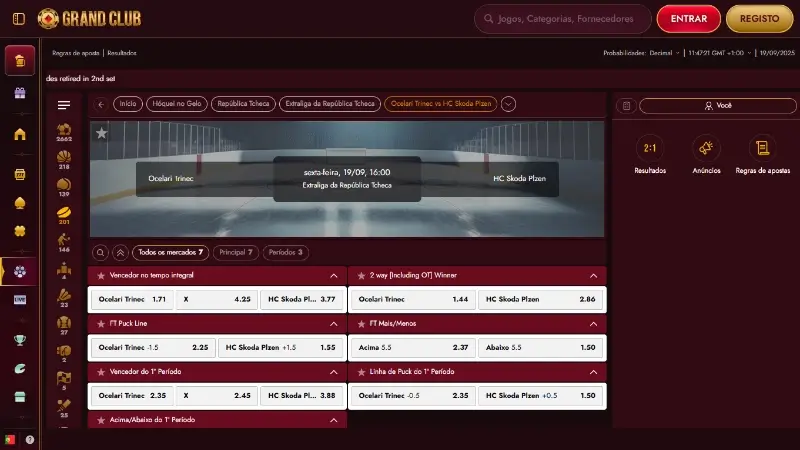Expand the match selector chevron after breadcrumb
The height and width of the screenshot is (450, 800).
(508, 104)
